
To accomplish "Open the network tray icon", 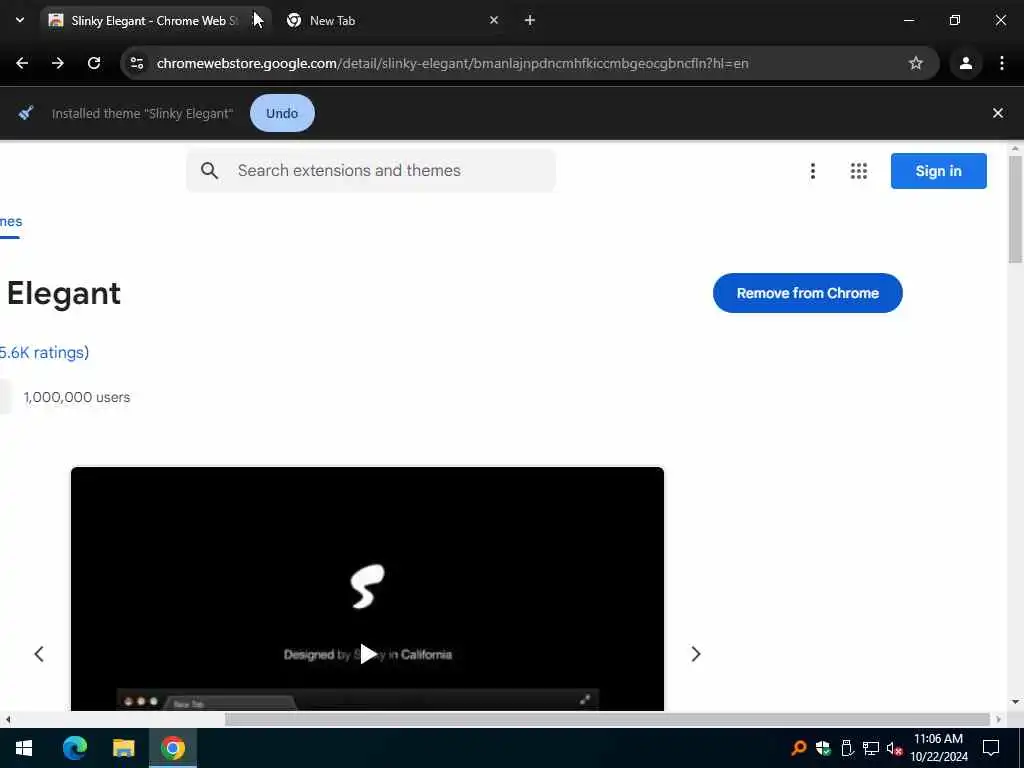I will pos(871,748).
